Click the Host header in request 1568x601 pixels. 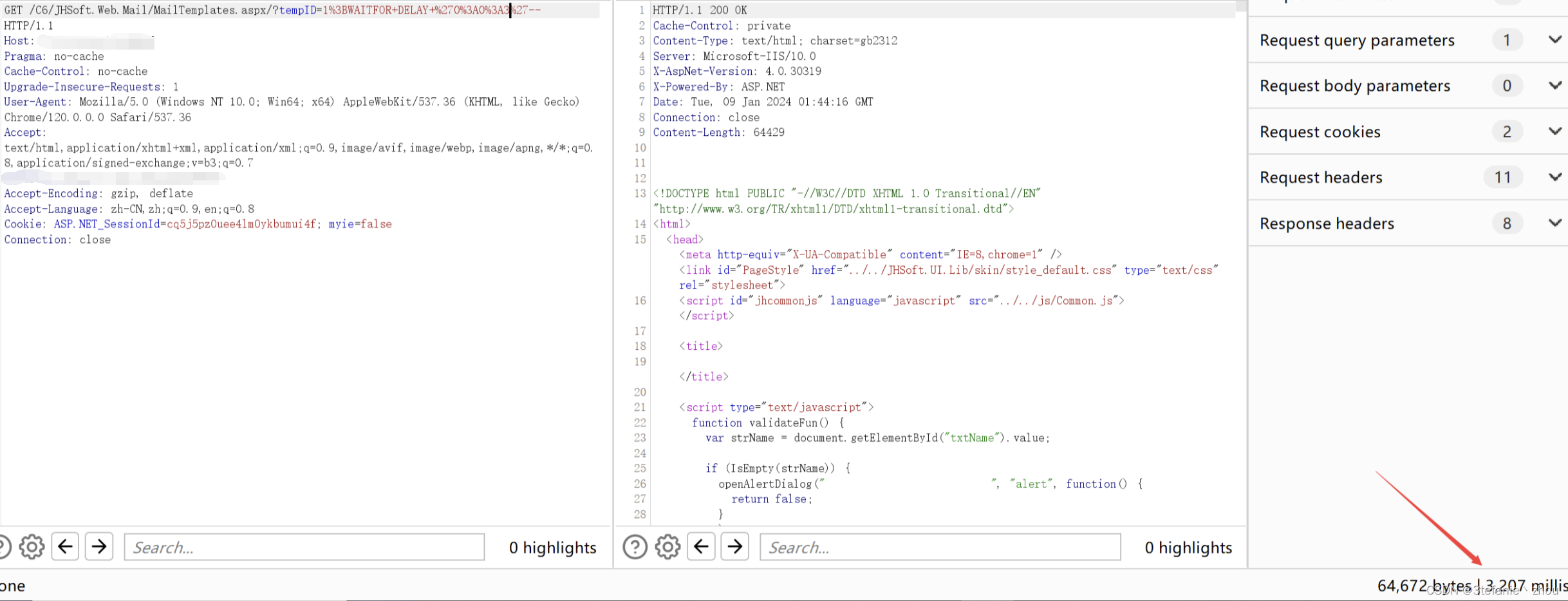79,41
